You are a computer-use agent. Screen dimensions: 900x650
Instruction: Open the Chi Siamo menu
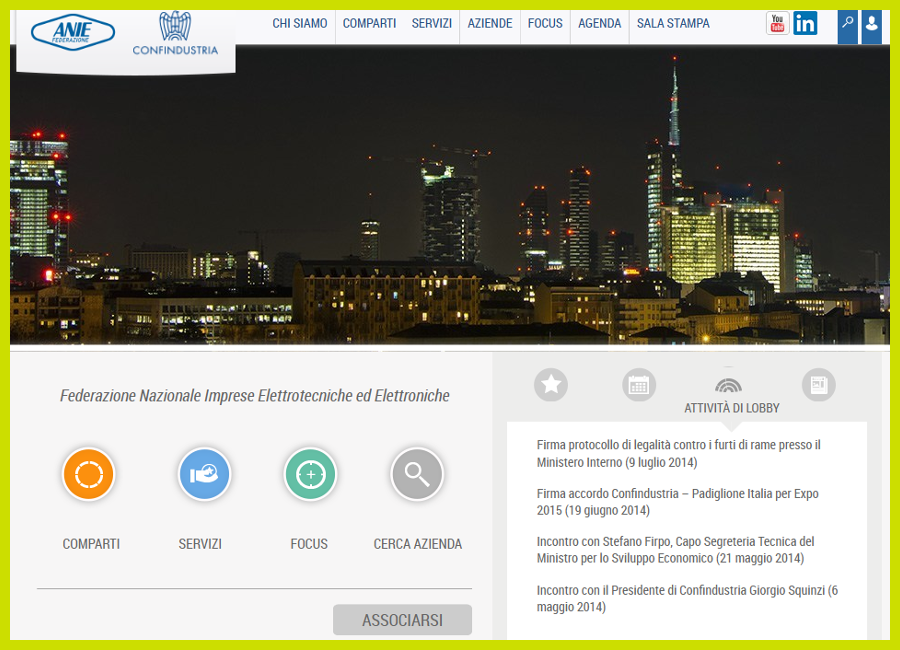pyautogui.click(x=300, y=23)
